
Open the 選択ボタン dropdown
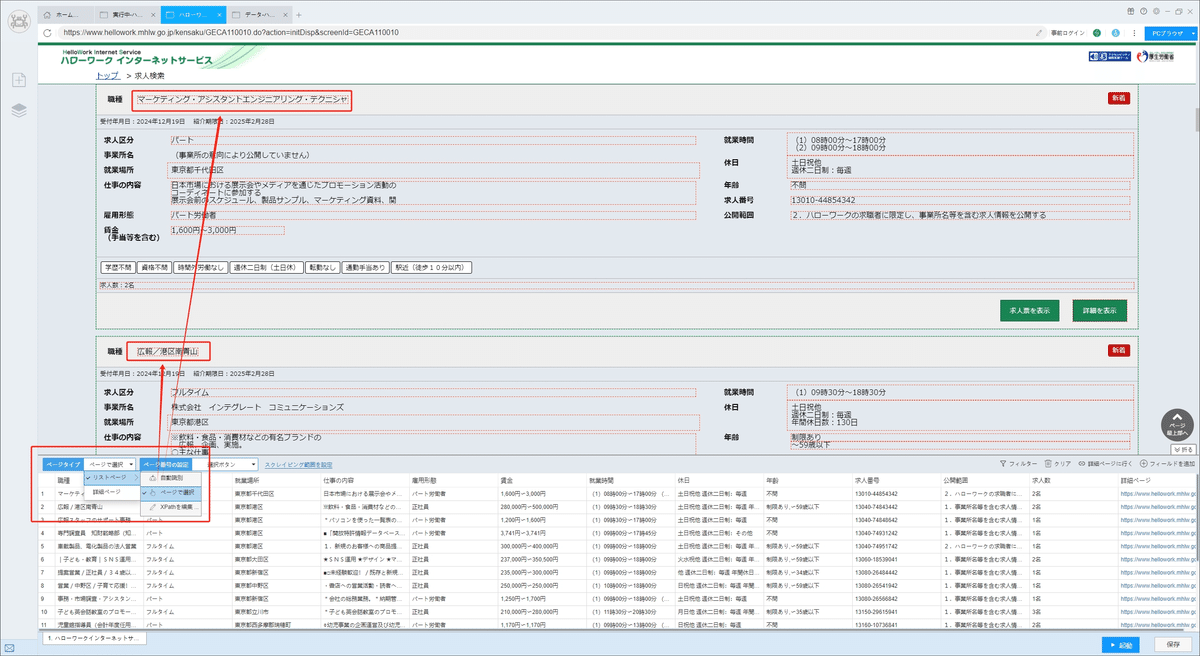[x=226, y=465]
